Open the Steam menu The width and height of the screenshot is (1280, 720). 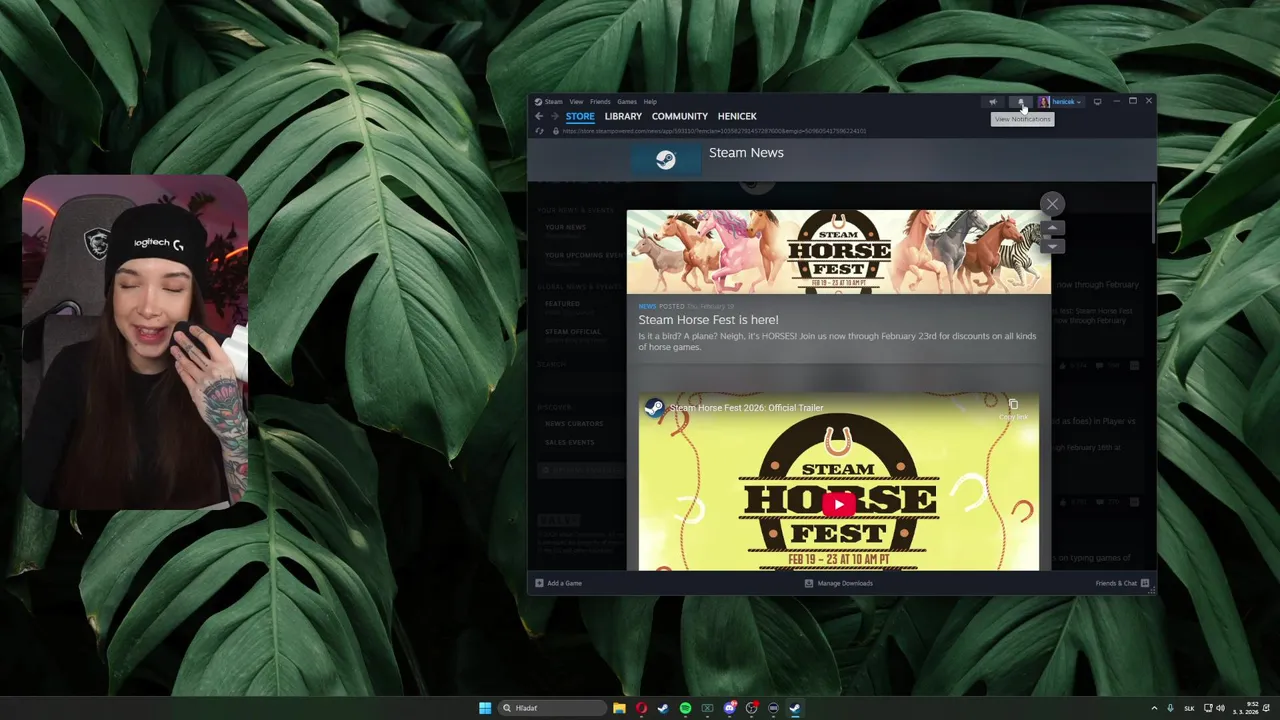(x=549, y=101)
